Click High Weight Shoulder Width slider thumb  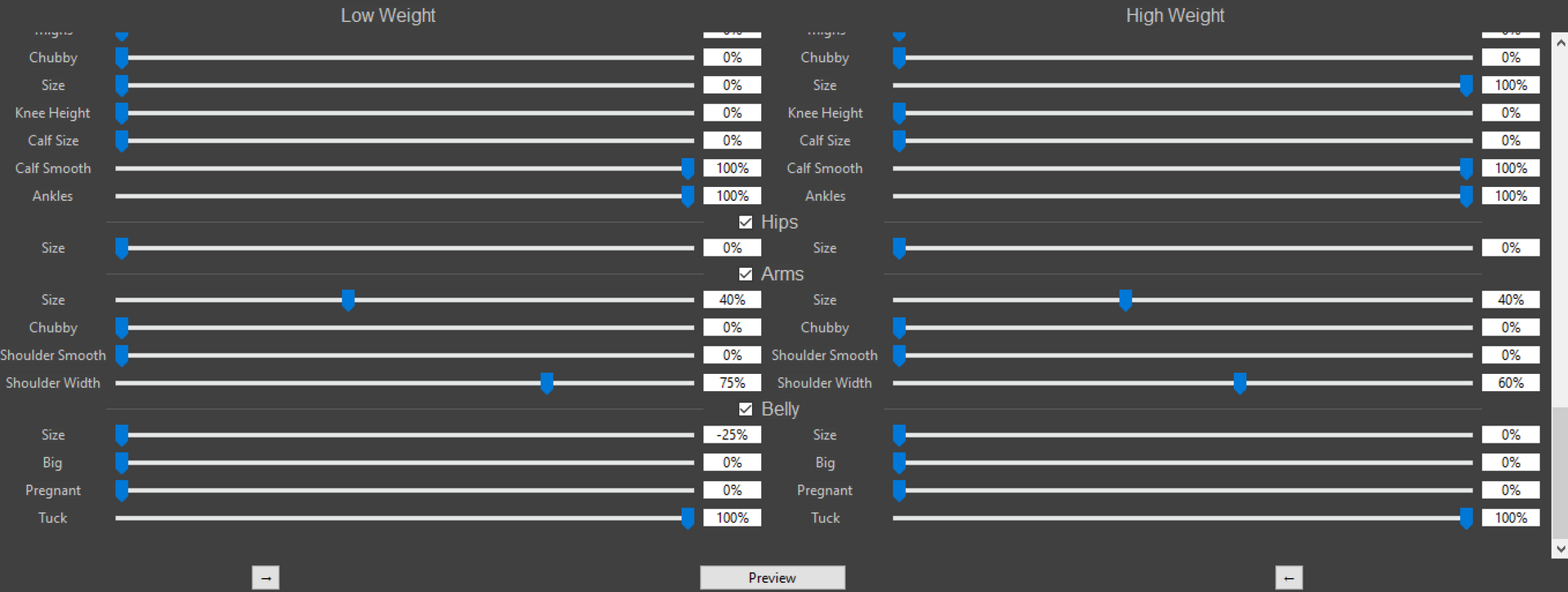1240,383
